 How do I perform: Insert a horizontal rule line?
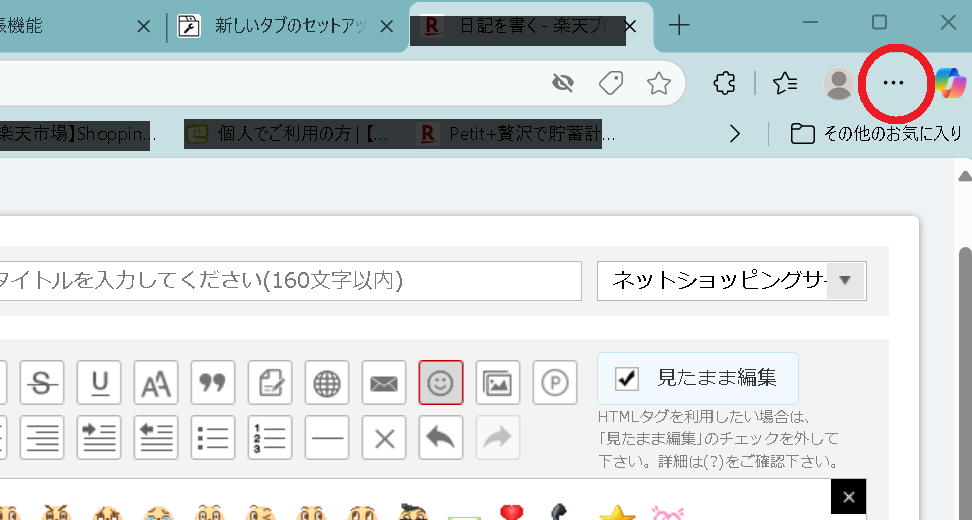327,438
